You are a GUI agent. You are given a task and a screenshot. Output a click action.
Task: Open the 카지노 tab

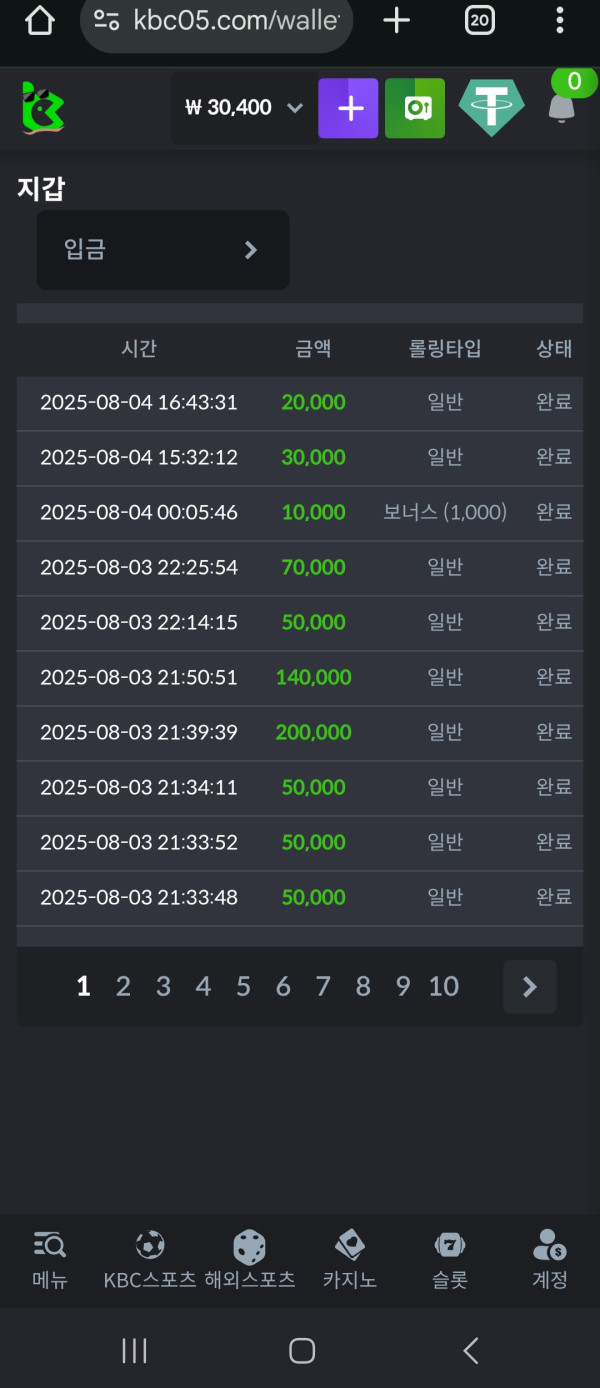(350, 1260)
